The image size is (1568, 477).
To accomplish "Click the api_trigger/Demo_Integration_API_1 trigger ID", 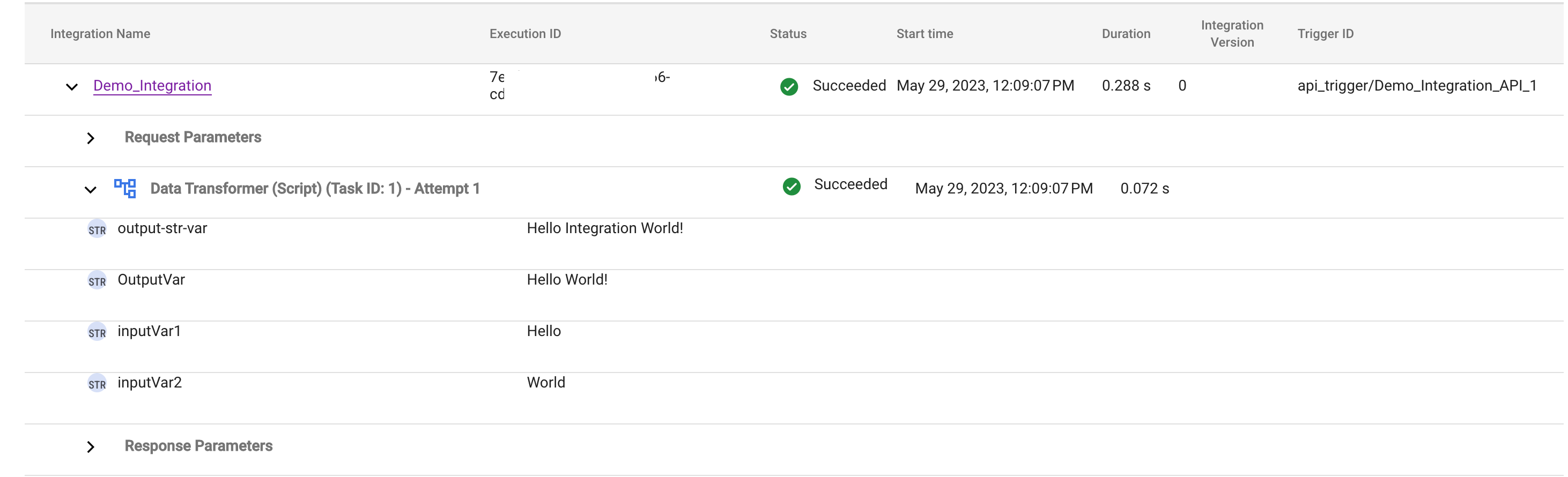I will [x=1416, y=86].
